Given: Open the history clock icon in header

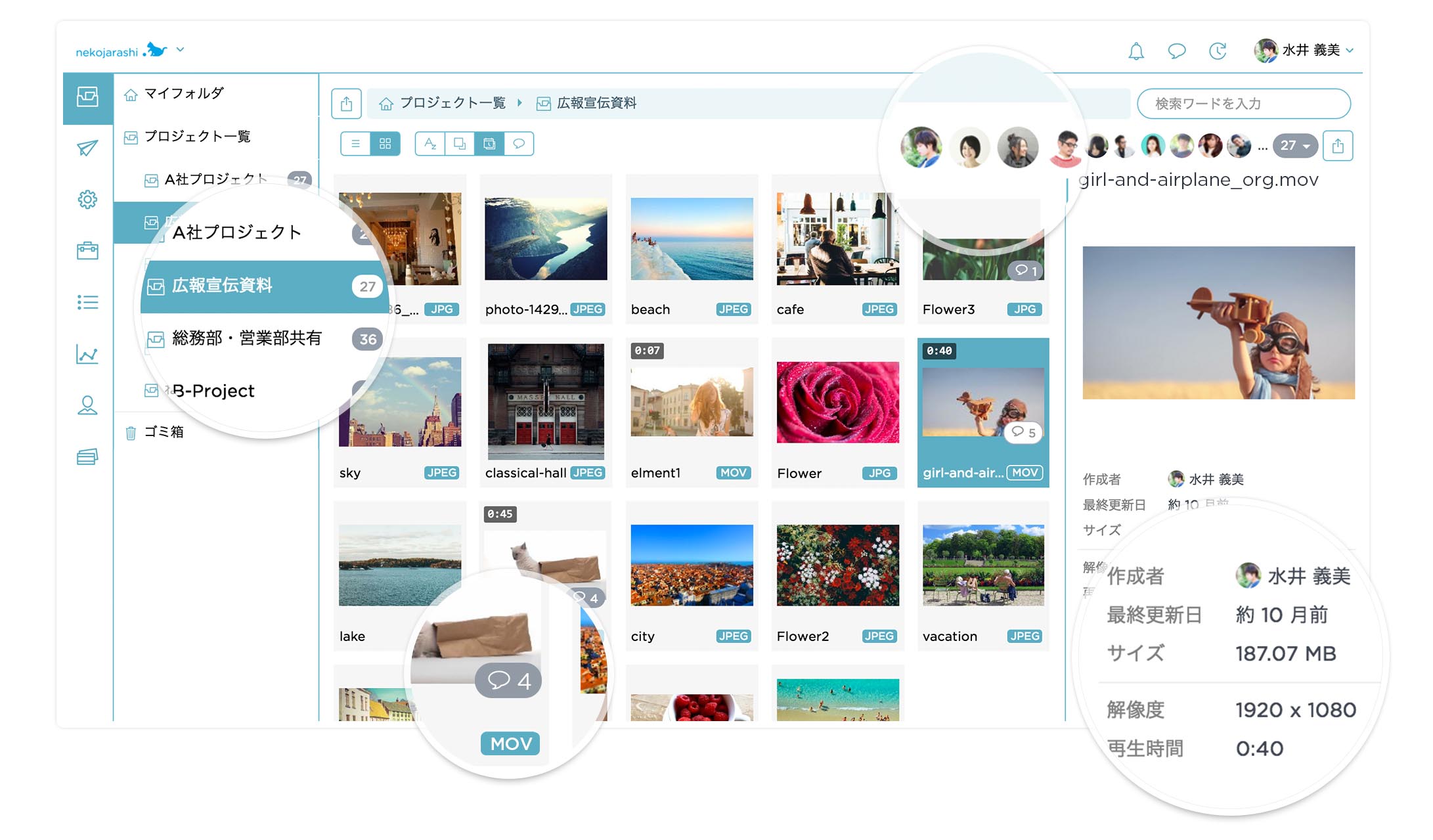Looking at the screenshot, I should pyautogui.click(x=1218, y=51).
